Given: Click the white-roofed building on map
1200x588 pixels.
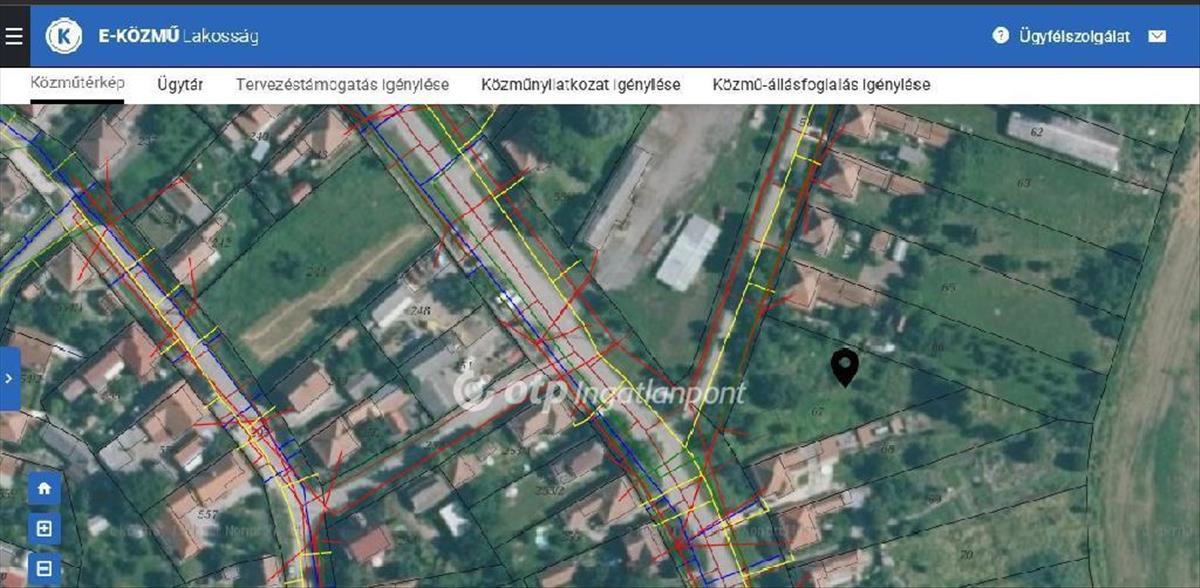Looking at the screenshot, I should click(x=688, y=252).
